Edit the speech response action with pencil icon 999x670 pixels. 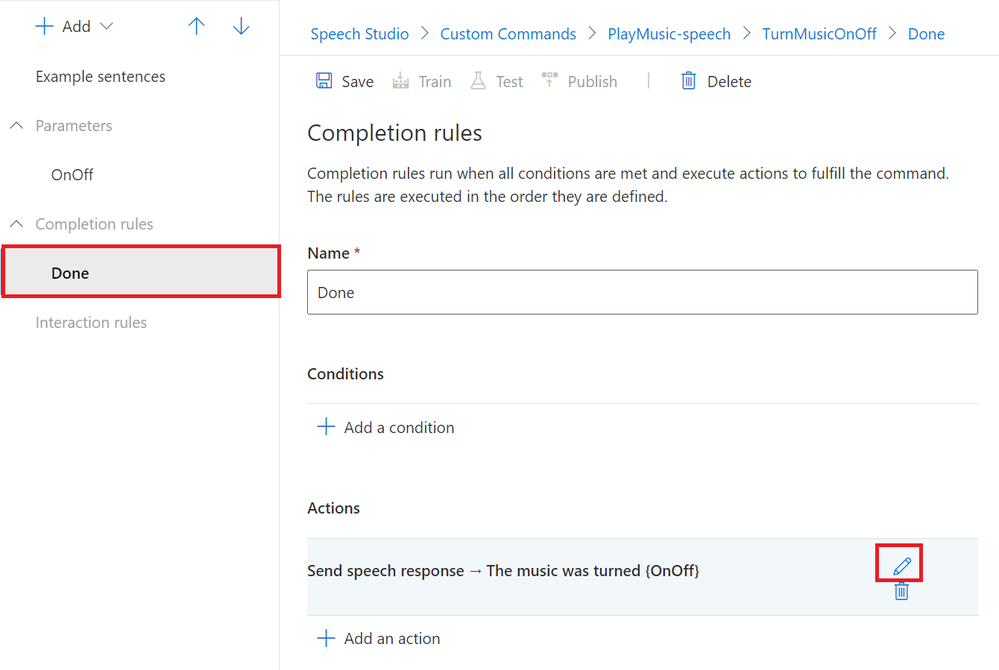tap(902, 567)
